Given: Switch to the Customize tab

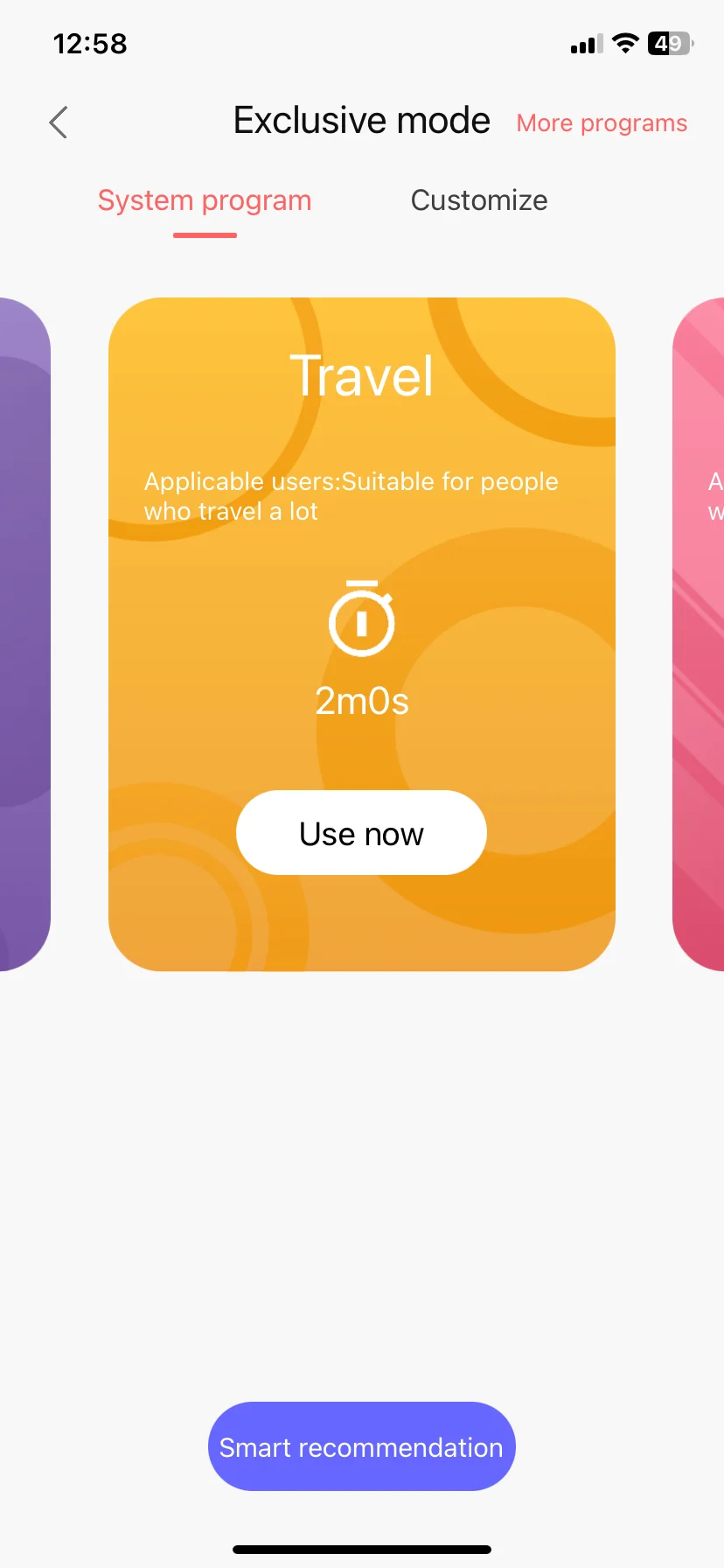Looking at the screenshot, I should click(479, 200).
